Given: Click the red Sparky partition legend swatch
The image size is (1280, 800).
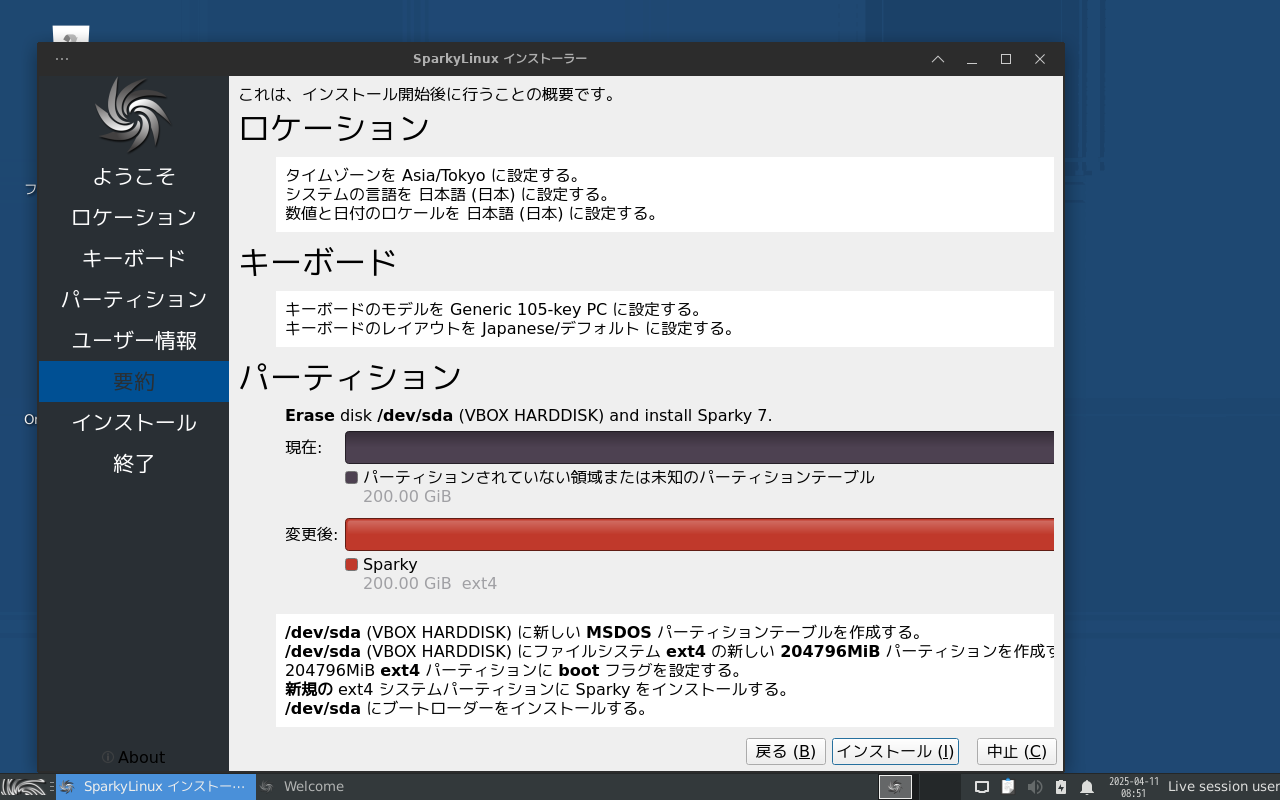Looking at the screenshot, I should tap(351, 564).
